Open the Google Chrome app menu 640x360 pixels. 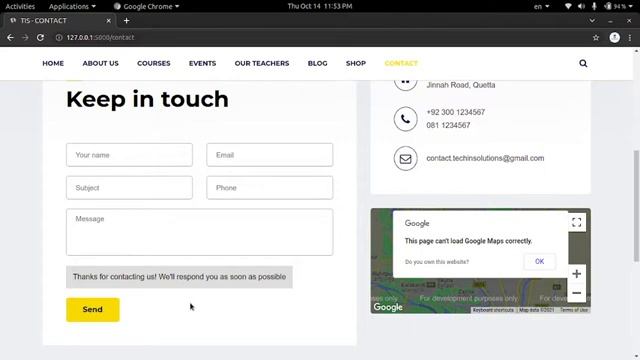[147, 6]
